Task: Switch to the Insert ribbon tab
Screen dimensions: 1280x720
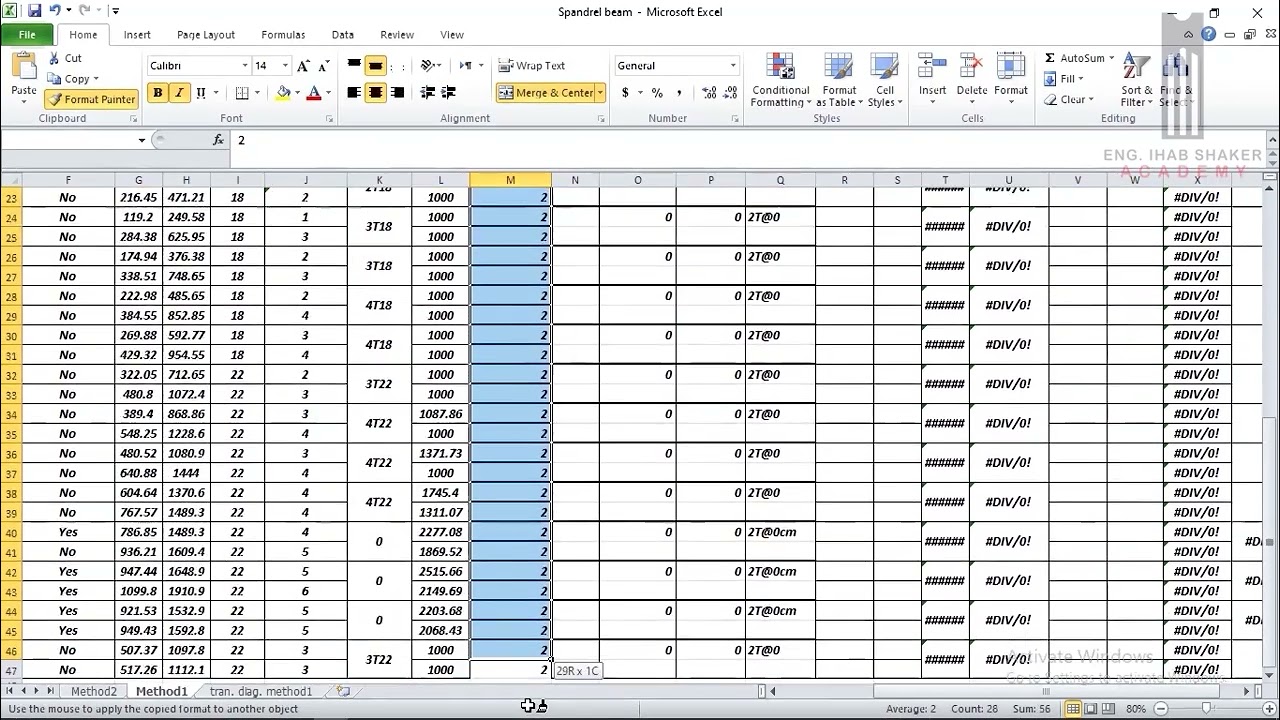Action: tap(137, 35)
